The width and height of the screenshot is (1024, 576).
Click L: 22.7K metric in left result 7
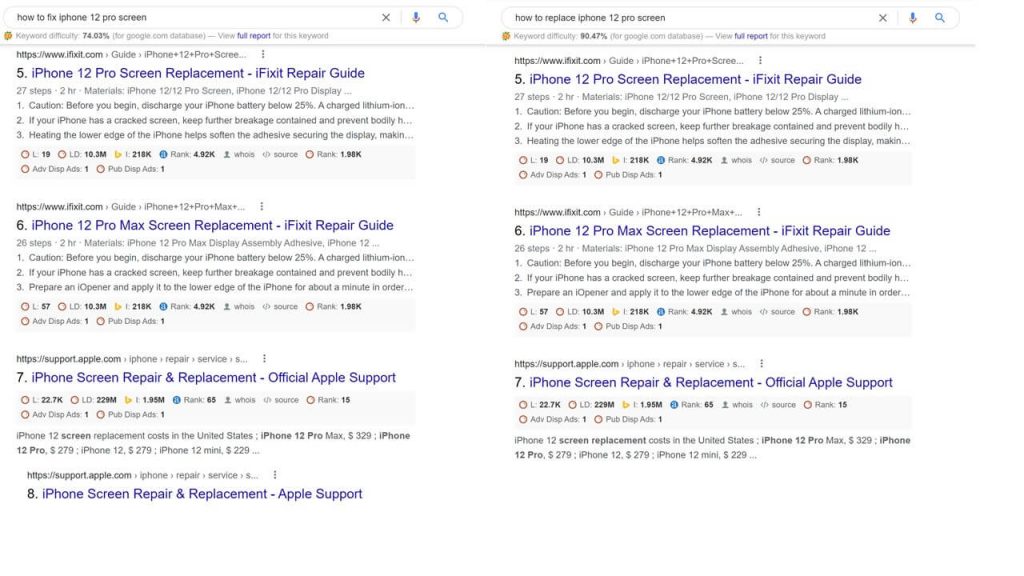[x=42, y=400]
